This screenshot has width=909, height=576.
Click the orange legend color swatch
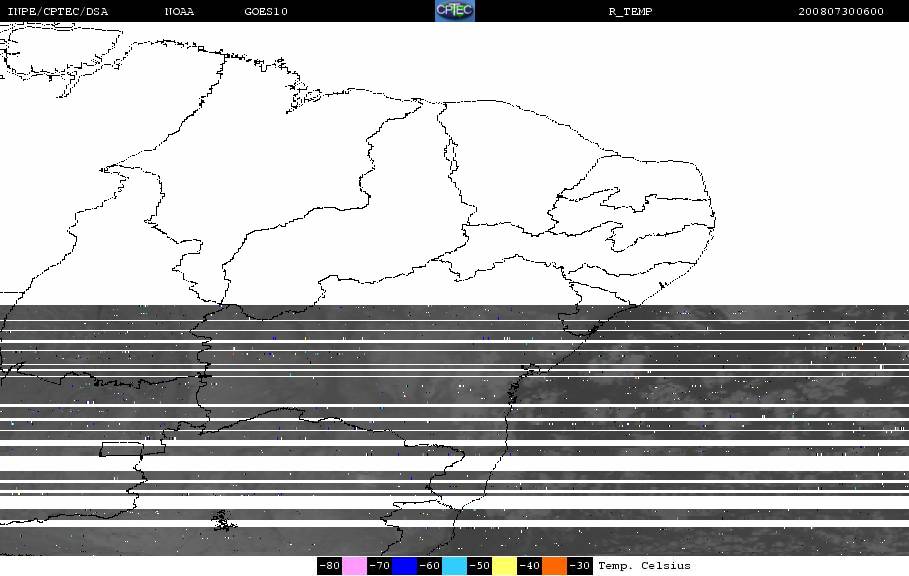coord(554,566)
